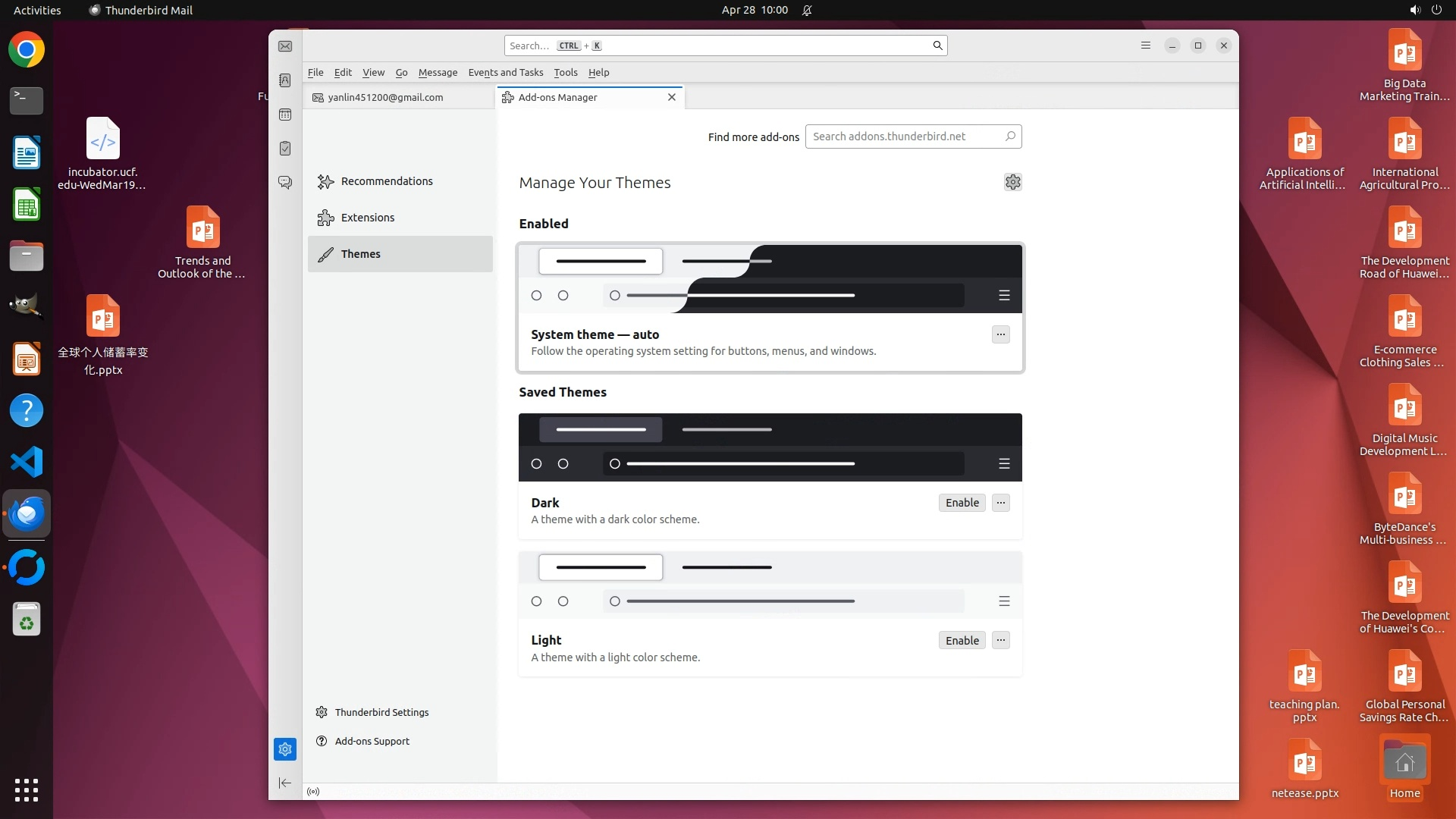
Task: Expand the tools gear for all add-ons
Action: [x=1012, y=182]
